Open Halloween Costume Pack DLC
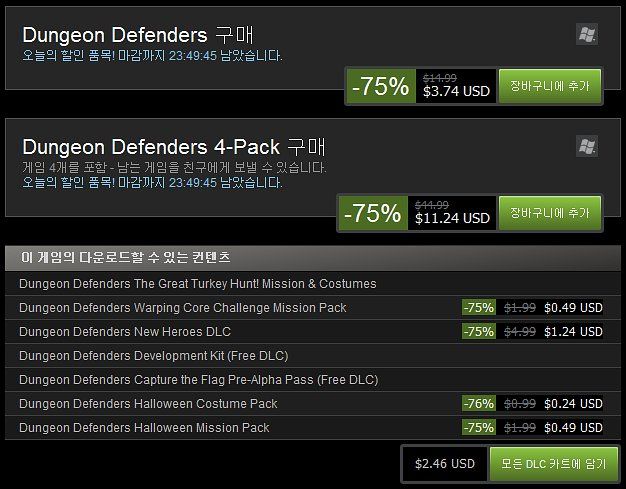626x489 pixels. point(313,404)
